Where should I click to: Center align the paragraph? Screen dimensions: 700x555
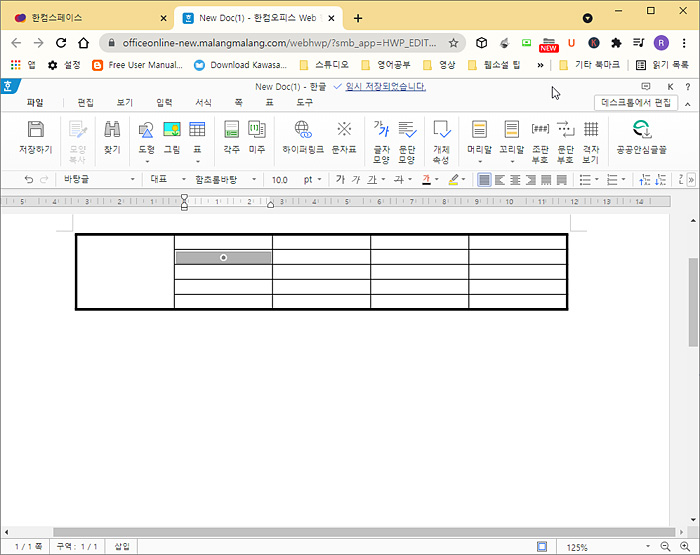[515, 180]
